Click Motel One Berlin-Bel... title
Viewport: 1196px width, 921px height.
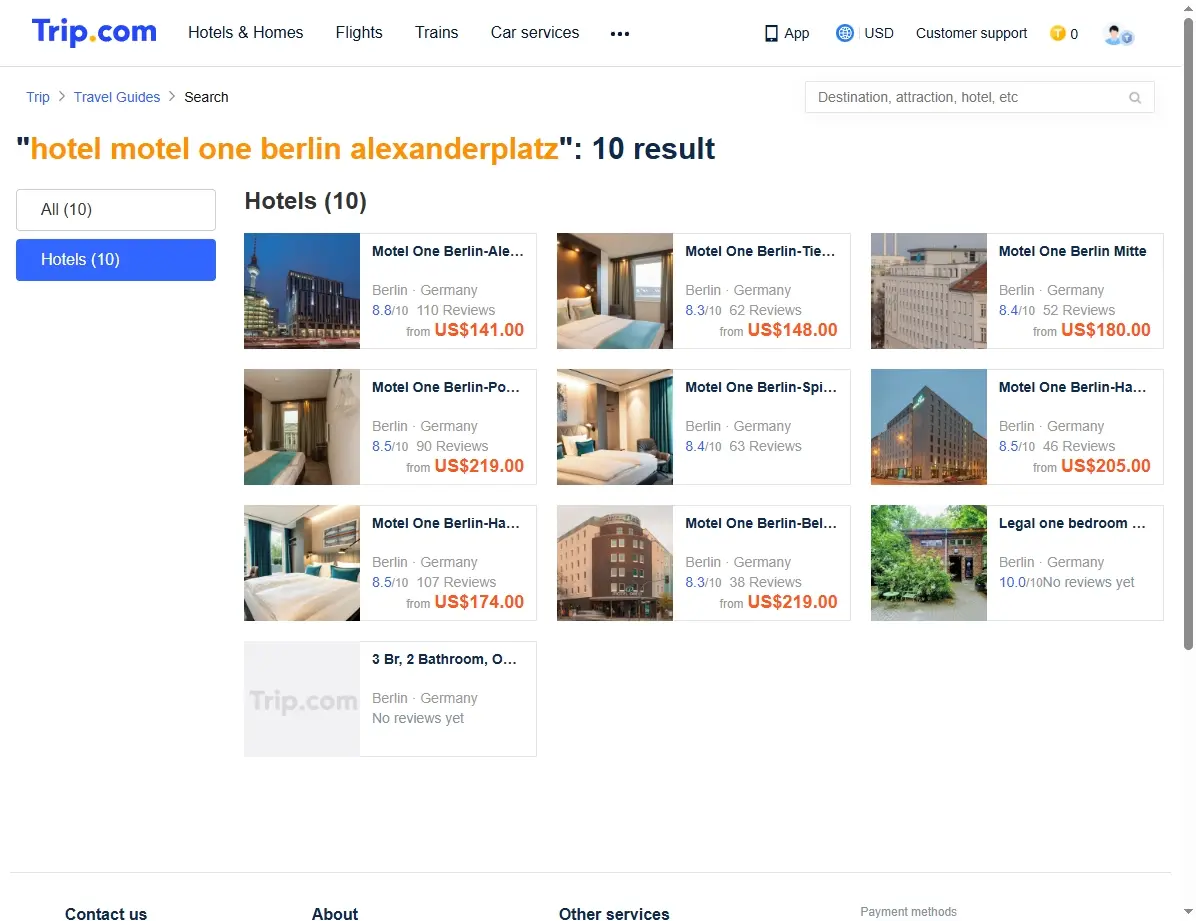(x=761, y=523)
